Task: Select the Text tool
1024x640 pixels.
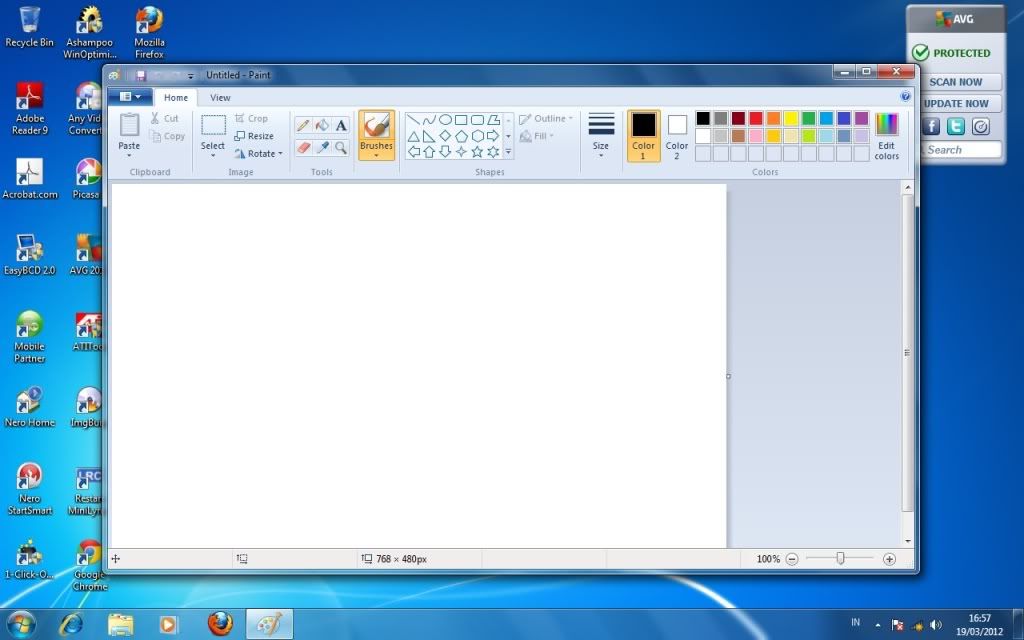Action: [341, 125]
